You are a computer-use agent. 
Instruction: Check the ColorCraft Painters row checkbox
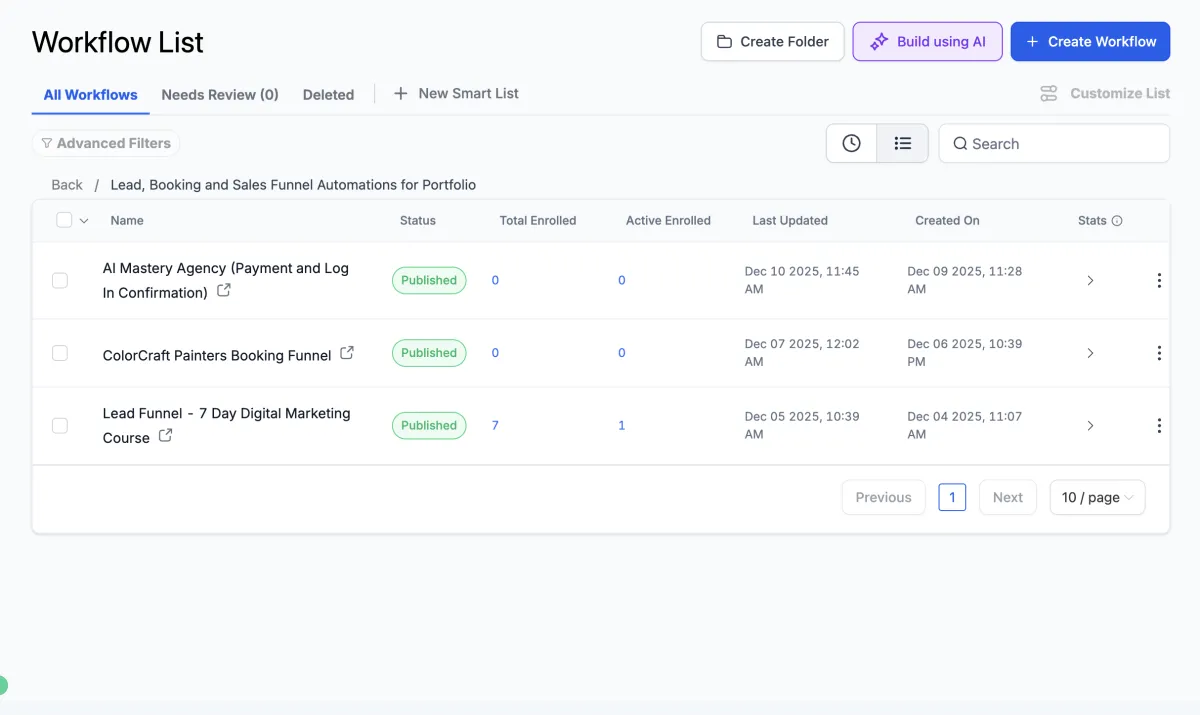[60, 353]
